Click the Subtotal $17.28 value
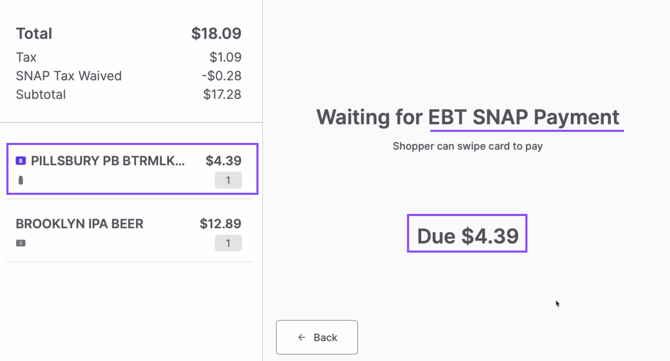This screenshot has height=361, width=670. [x=222, y=94]
